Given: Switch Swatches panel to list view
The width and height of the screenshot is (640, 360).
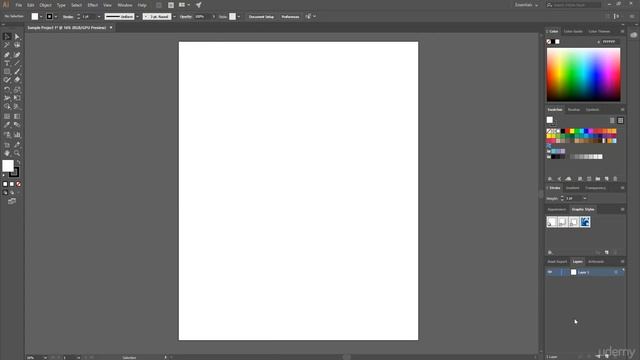Looking at the screenshot, I should pos(612,120).
